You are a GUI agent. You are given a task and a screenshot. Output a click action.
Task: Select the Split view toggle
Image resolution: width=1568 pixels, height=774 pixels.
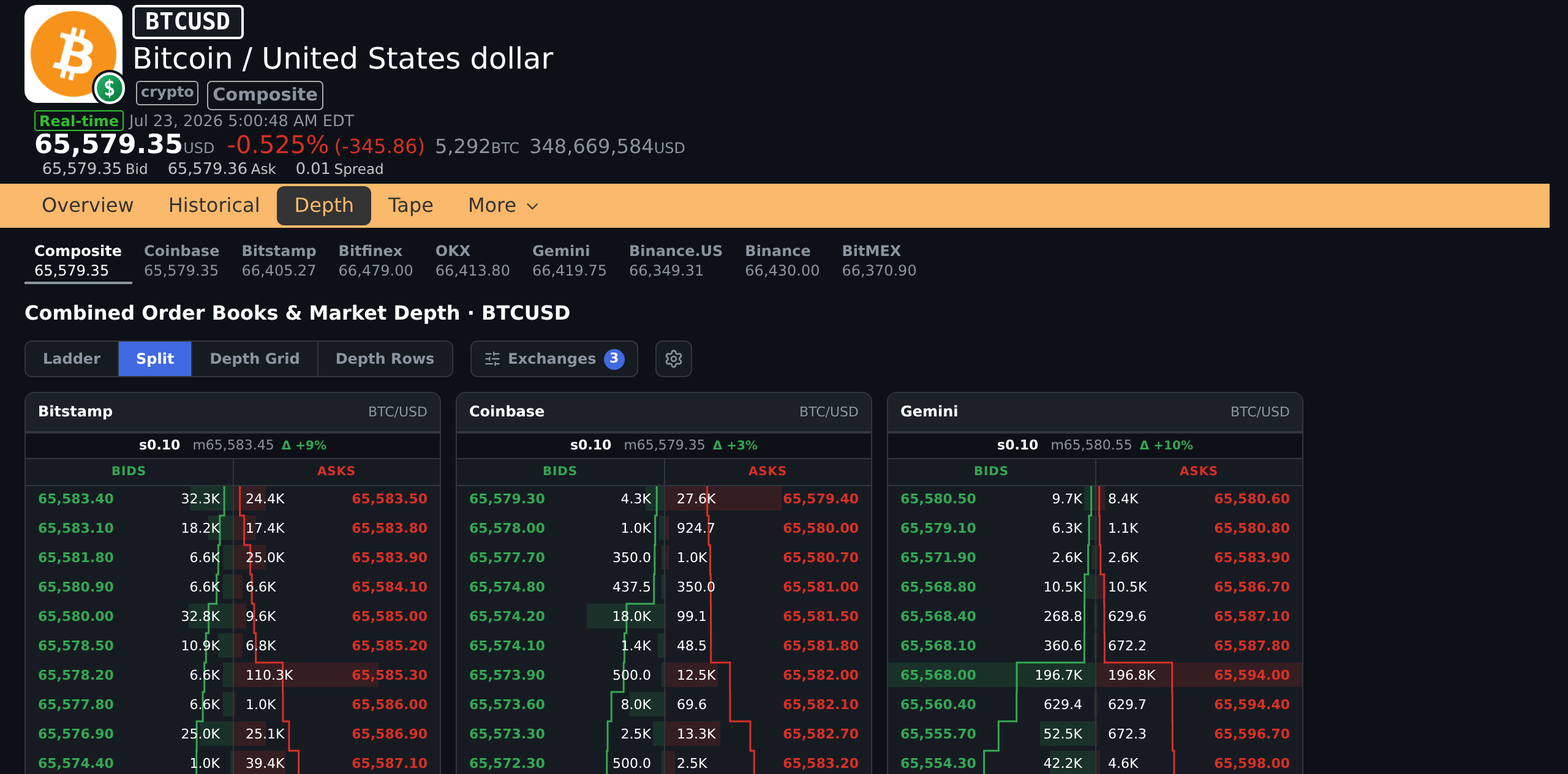coord(155,359)
